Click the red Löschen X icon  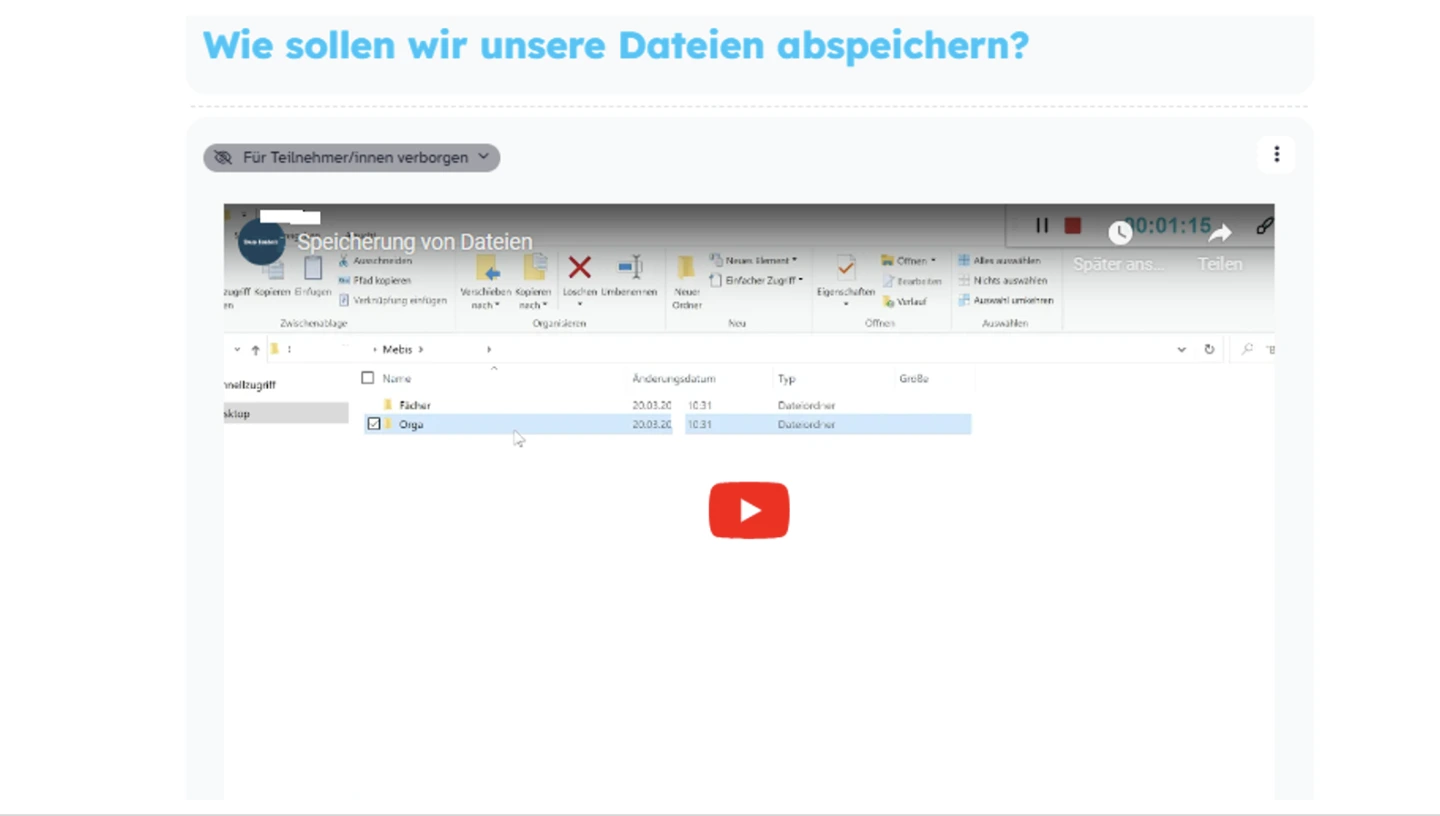579,268
